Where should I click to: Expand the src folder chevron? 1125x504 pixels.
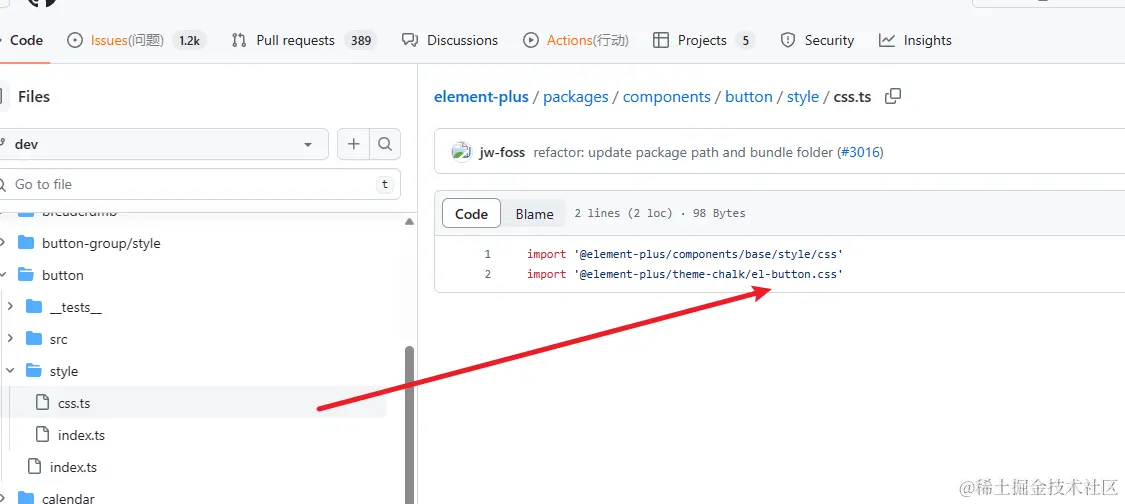pyautogui.click(x=10, y=339)
